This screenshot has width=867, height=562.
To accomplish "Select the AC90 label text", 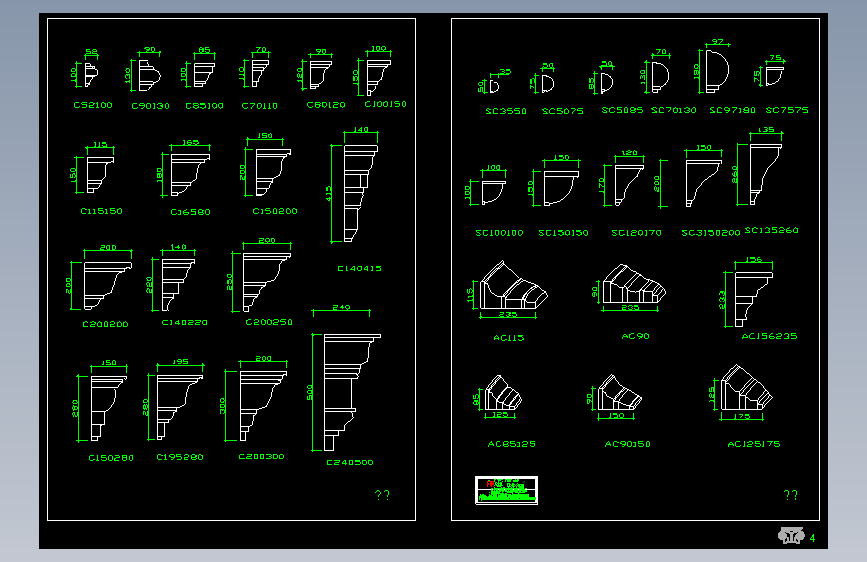I will (635, 336).
